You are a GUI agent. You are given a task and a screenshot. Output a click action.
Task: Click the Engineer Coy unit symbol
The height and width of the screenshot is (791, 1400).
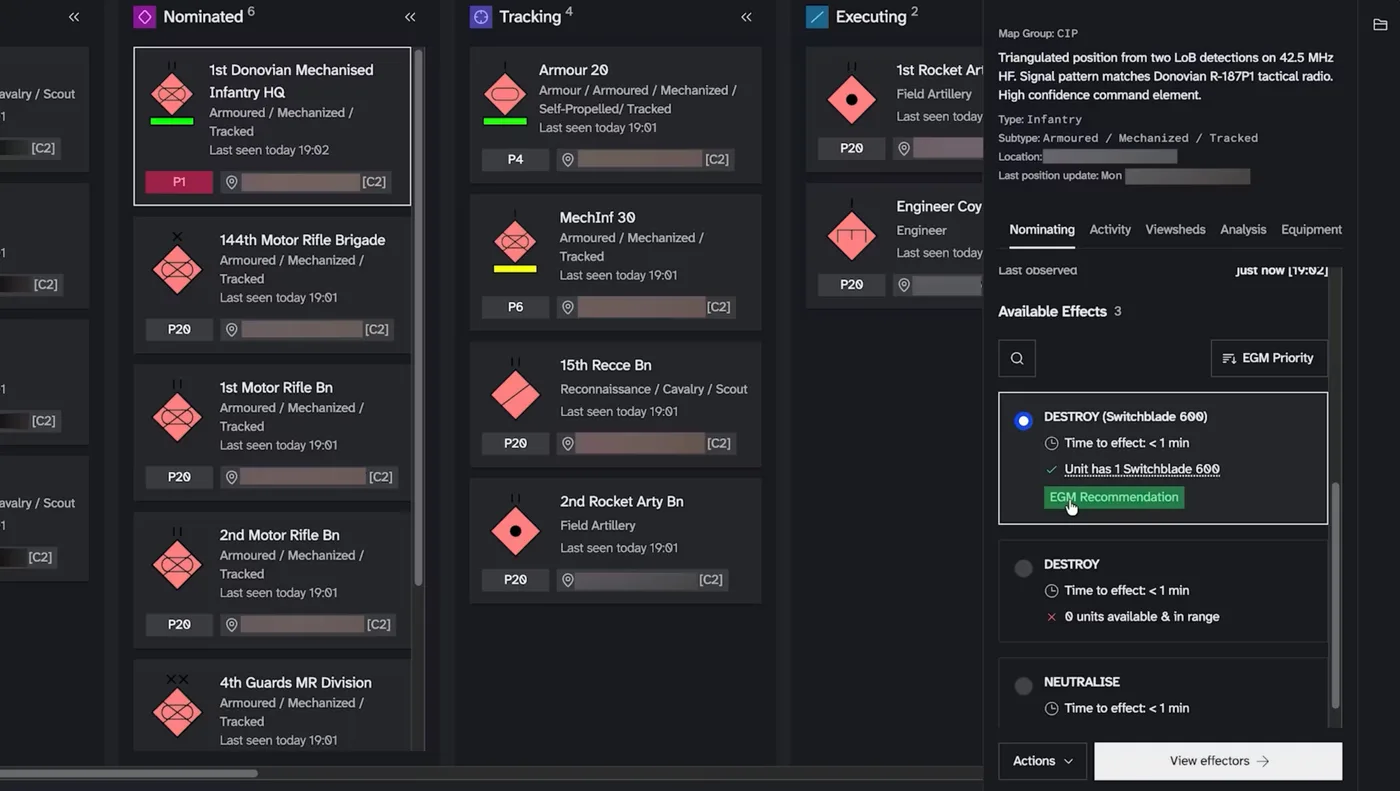click(x=852, y=232)
